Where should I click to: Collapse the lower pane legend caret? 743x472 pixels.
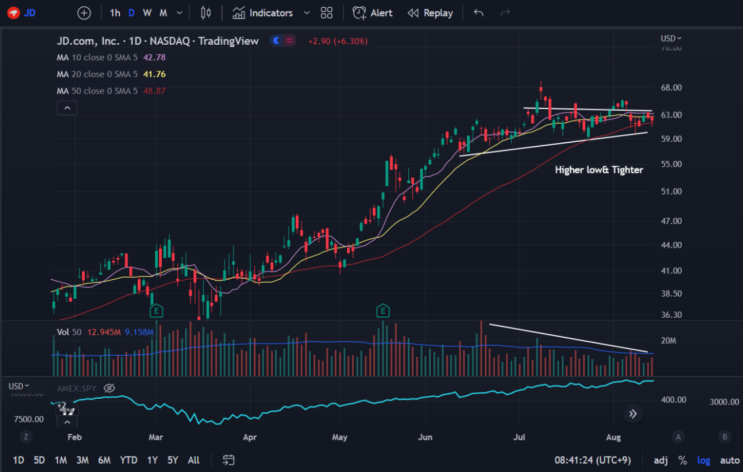coord(67,421)
